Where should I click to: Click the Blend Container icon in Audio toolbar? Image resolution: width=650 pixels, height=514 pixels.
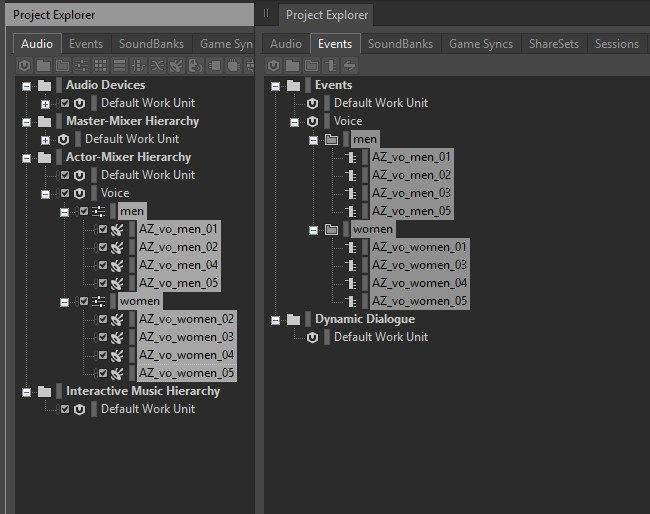[x=138, y=65]
